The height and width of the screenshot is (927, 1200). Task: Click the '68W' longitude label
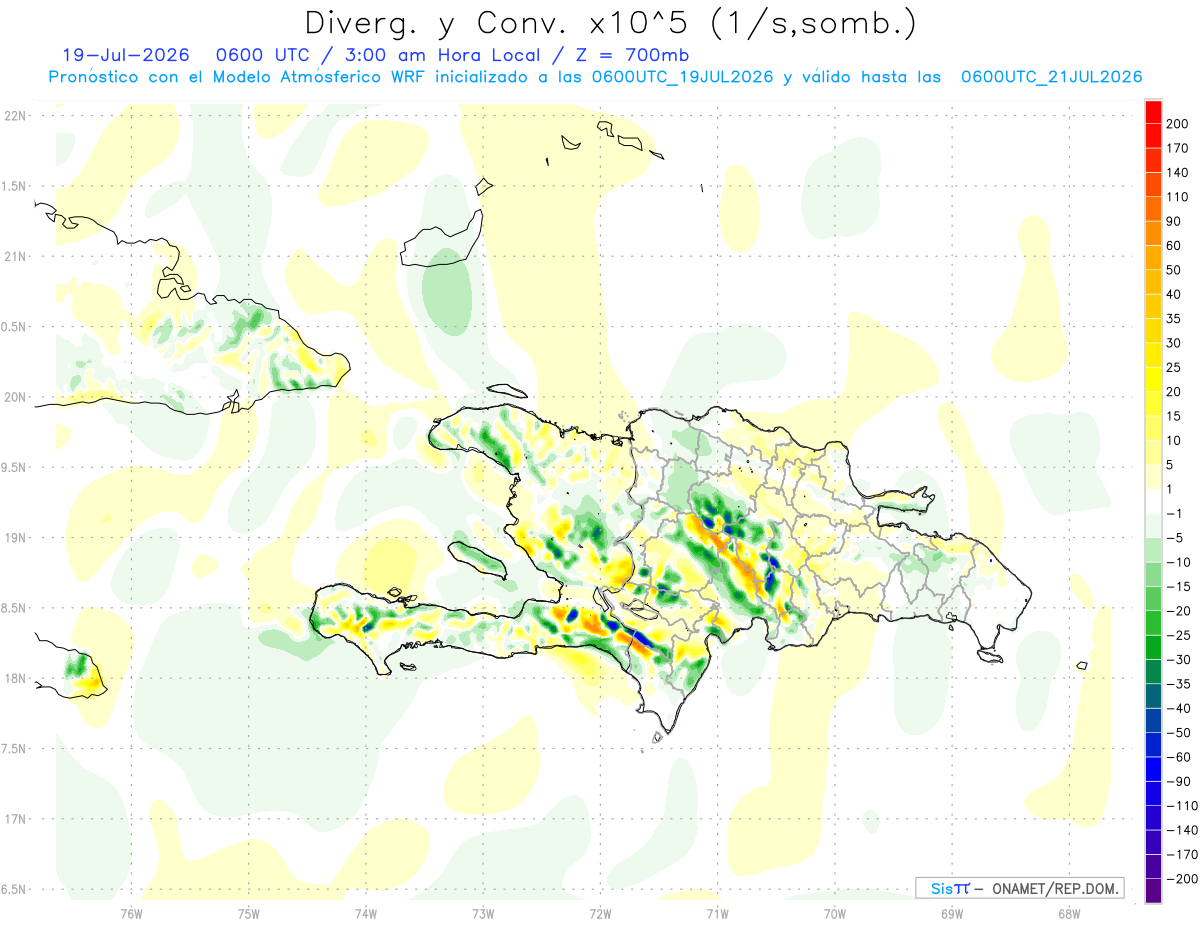pos(1068,913)
